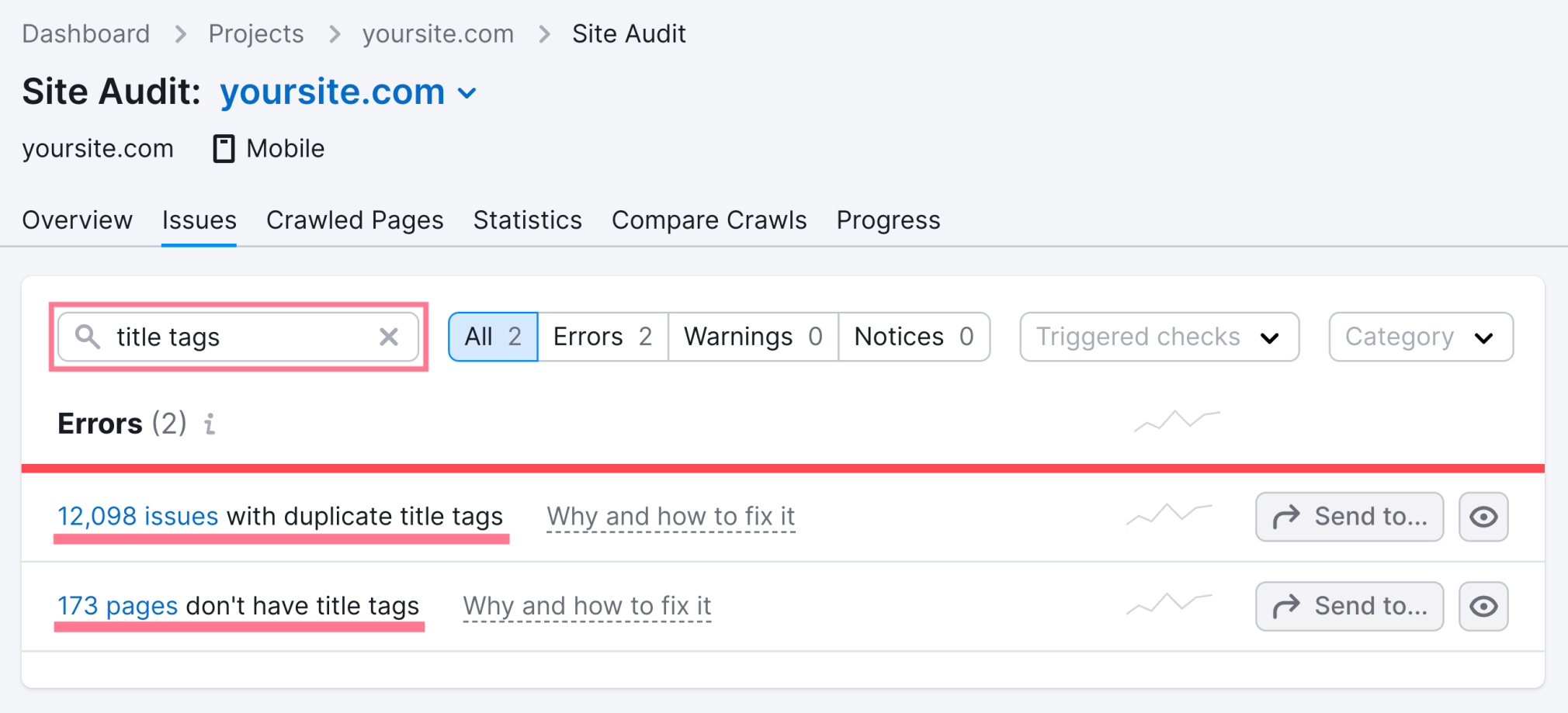Open the trend sparkline for pages without title tags
1568x713 pixels.
[x=1169, y=604]
